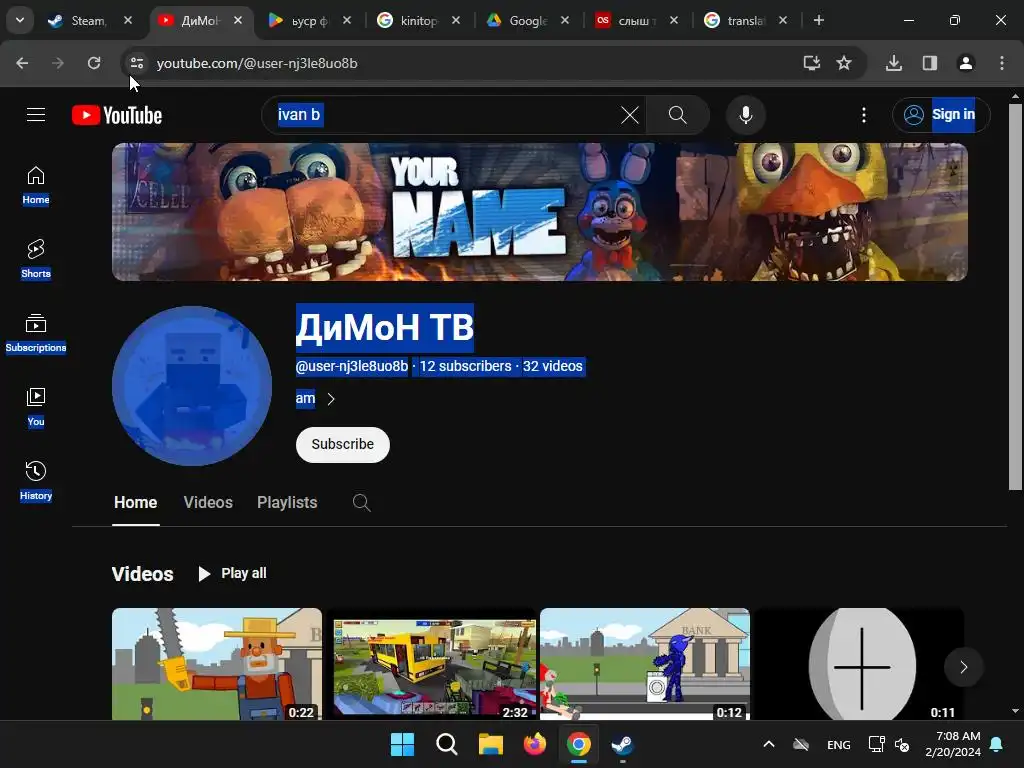
Task: Open the channel Videos tab
Action: pos(208,502)
